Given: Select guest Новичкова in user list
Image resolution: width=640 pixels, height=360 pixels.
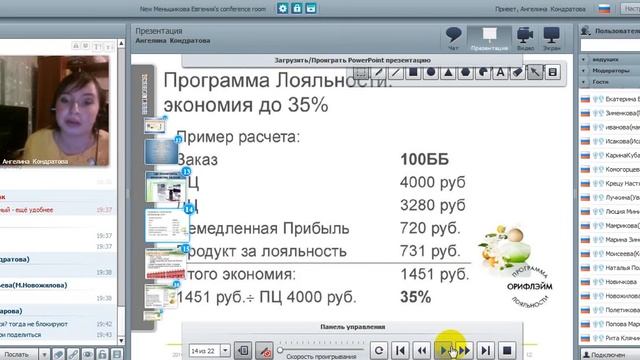Looking at the screenshot, I should click(610, 282).
